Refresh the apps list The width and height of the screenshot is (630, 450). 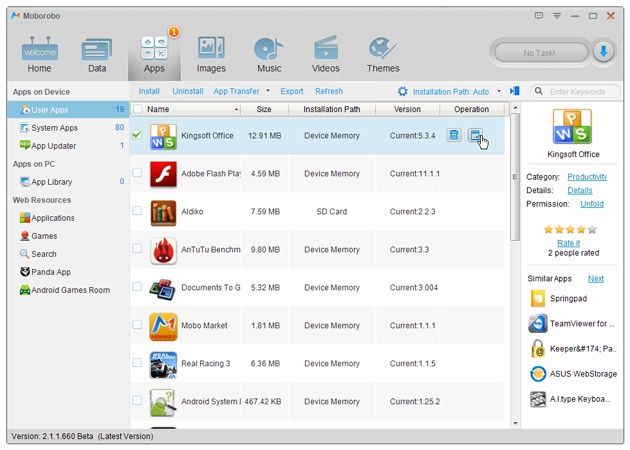[x=329, y=91]
